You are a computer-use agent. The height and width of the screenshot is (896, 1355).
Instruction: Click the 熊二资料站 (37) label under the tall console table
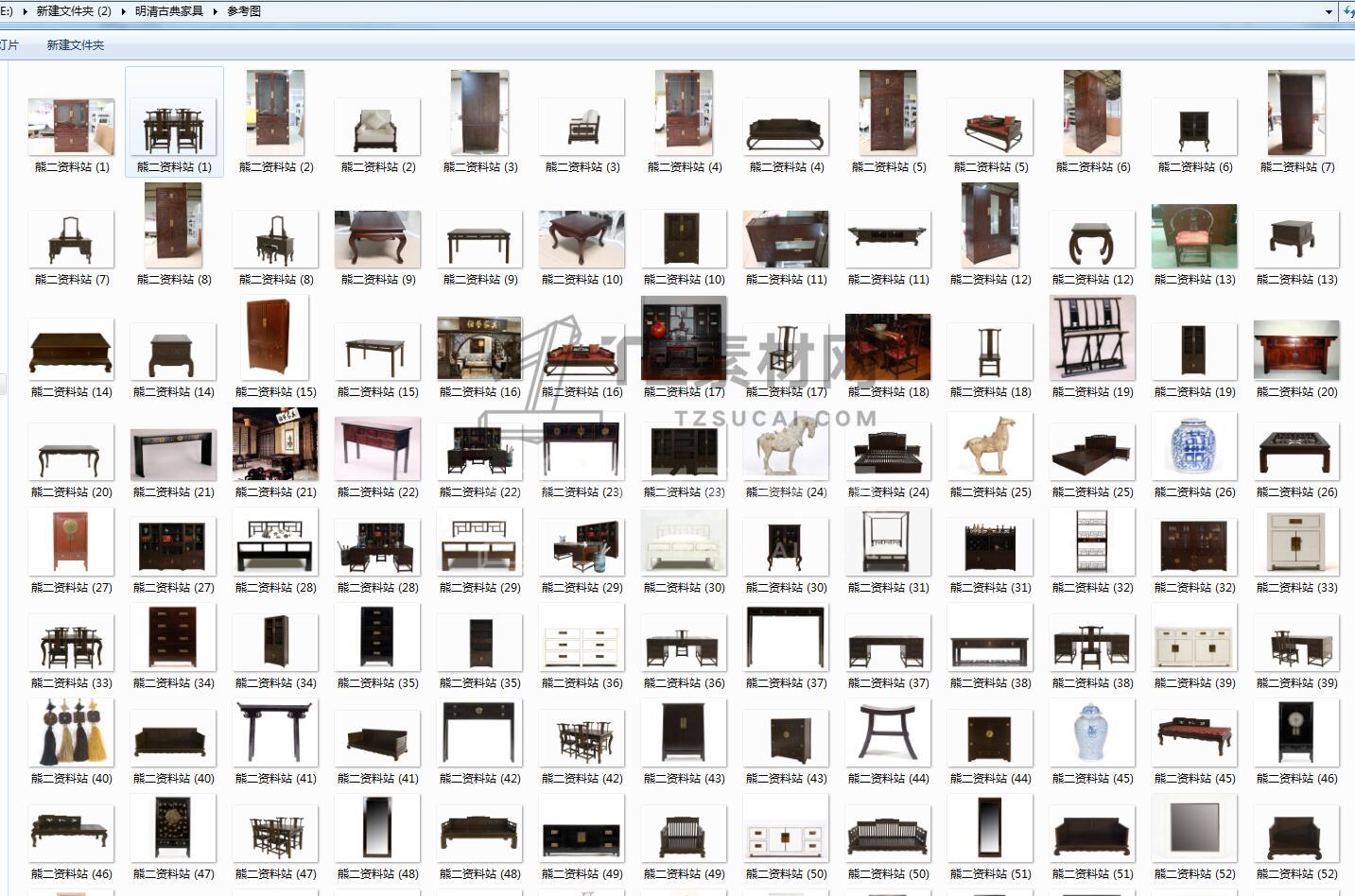coord(787,682)
